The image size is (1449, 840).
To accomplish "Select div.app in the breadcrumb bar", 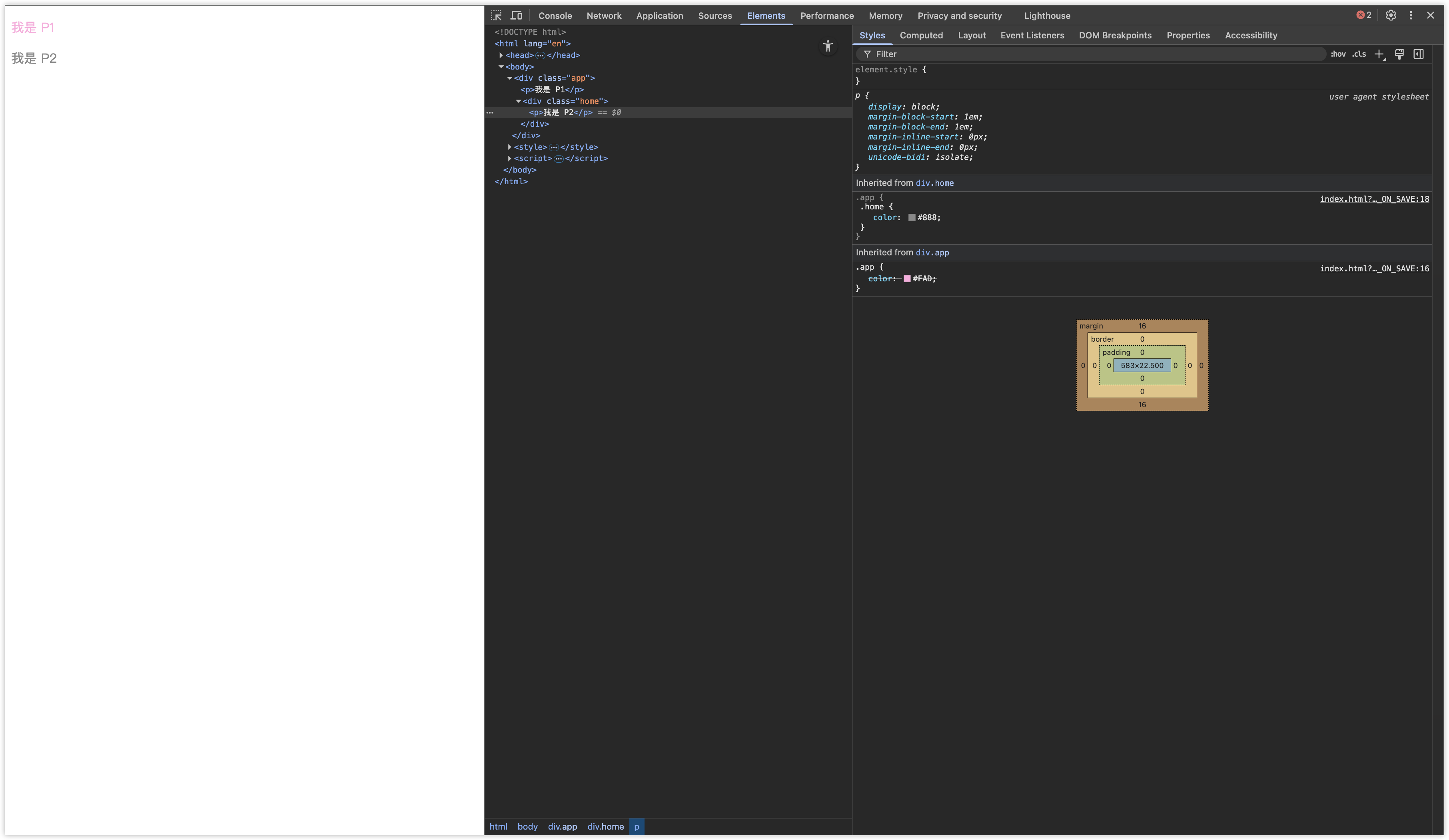I will click(562, 826).
